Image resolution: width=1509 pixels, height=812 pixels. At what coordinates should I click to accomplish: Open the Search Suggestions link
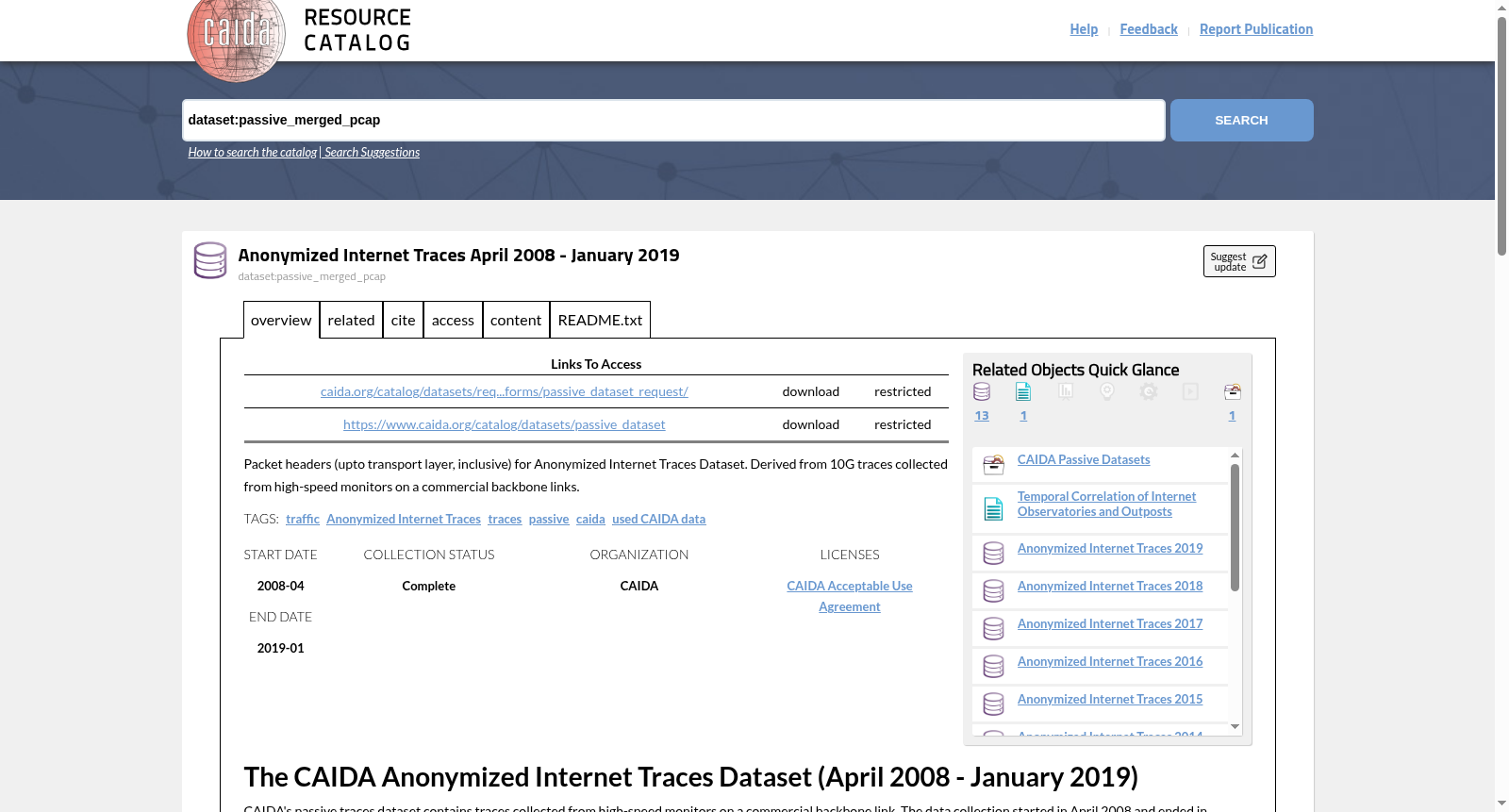pos(373,152)
